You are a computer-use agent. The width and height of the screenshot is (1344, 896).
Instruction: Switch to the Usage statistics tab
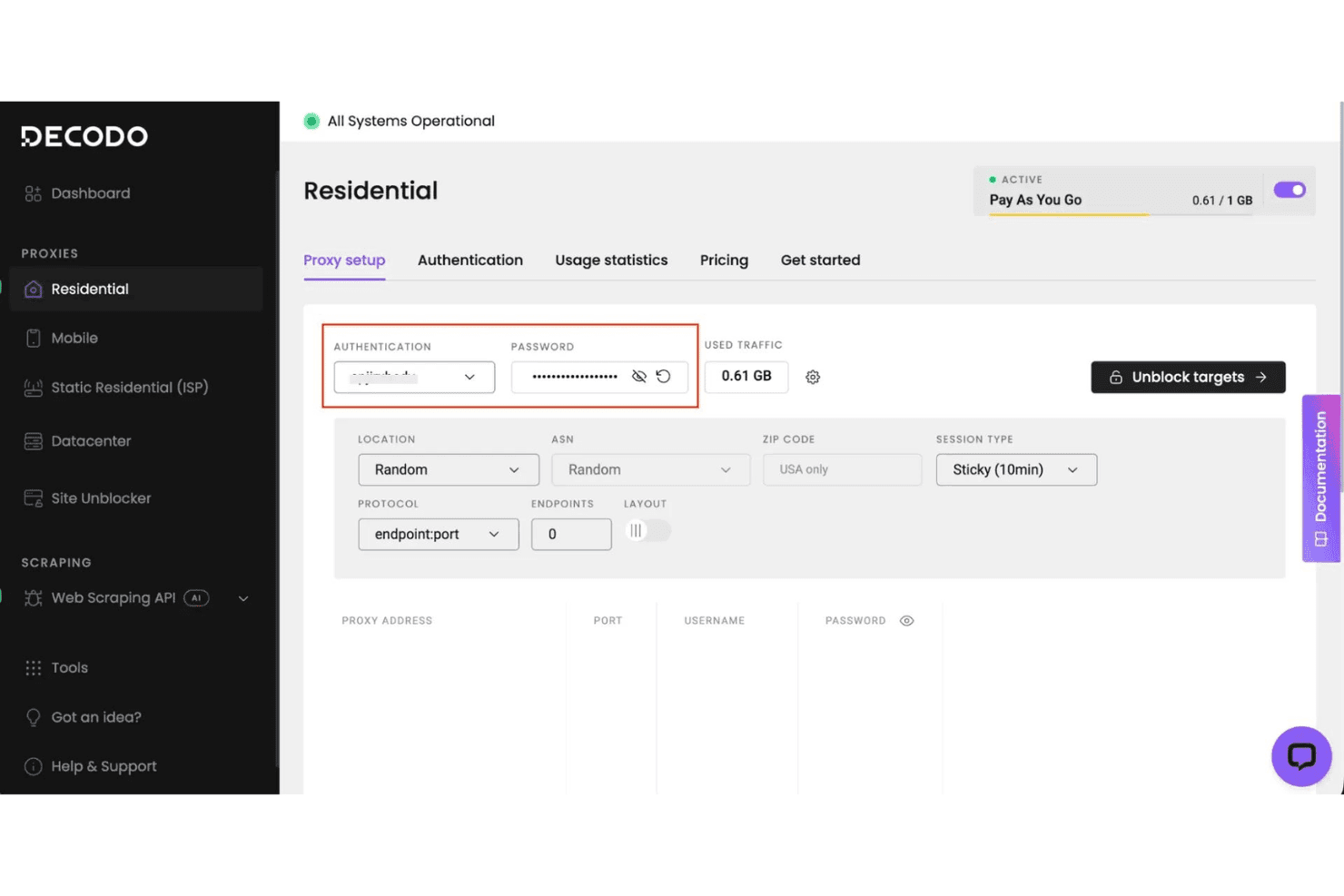click(x=611, y=261)
